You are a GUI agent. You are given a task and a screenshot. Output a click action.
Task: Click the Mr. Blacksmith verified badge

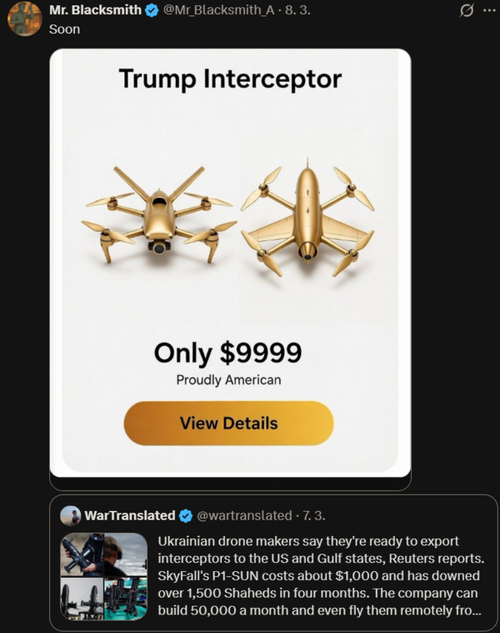(151, 10)
